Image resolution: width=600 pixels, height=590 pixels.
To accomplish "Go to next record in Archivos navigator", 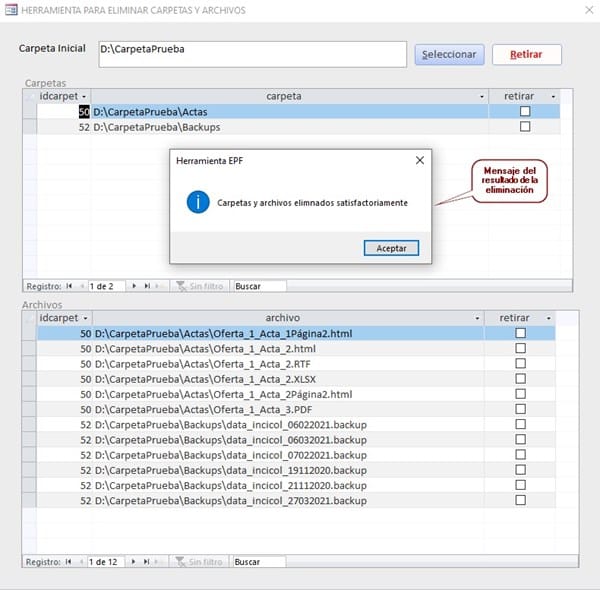I will point(133,562).
